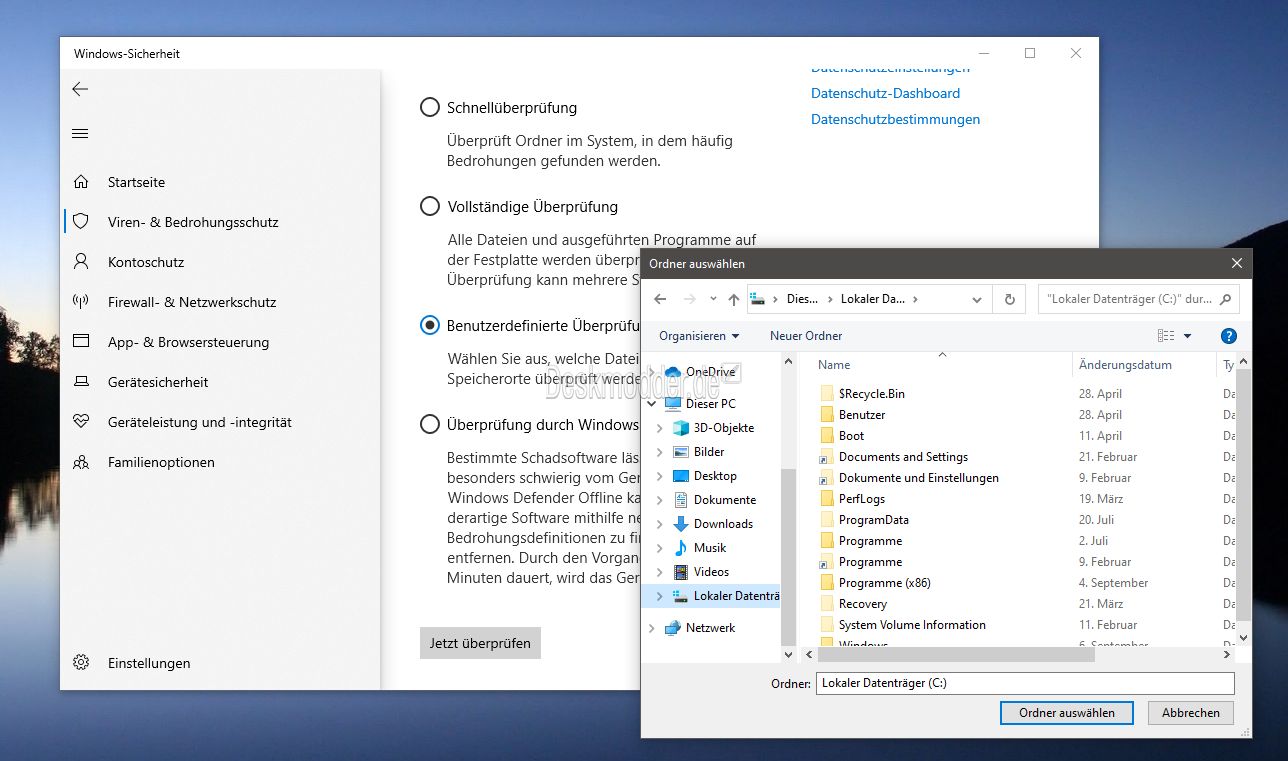Click the search magnifier icon in dialog
The image size is (1288, 761).
point(1226,299)
